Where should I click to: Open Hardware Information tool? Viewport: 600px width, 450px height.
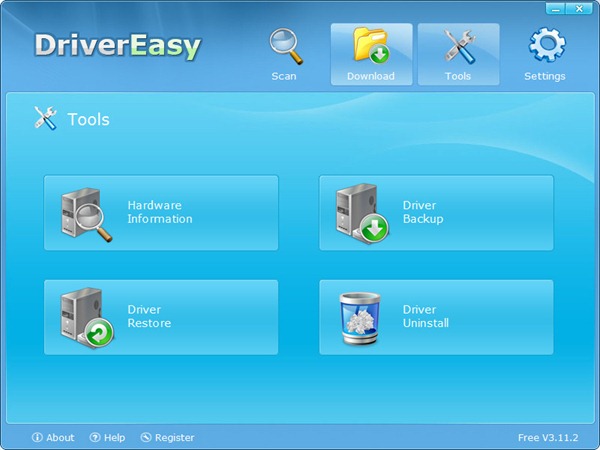(161, 213)
